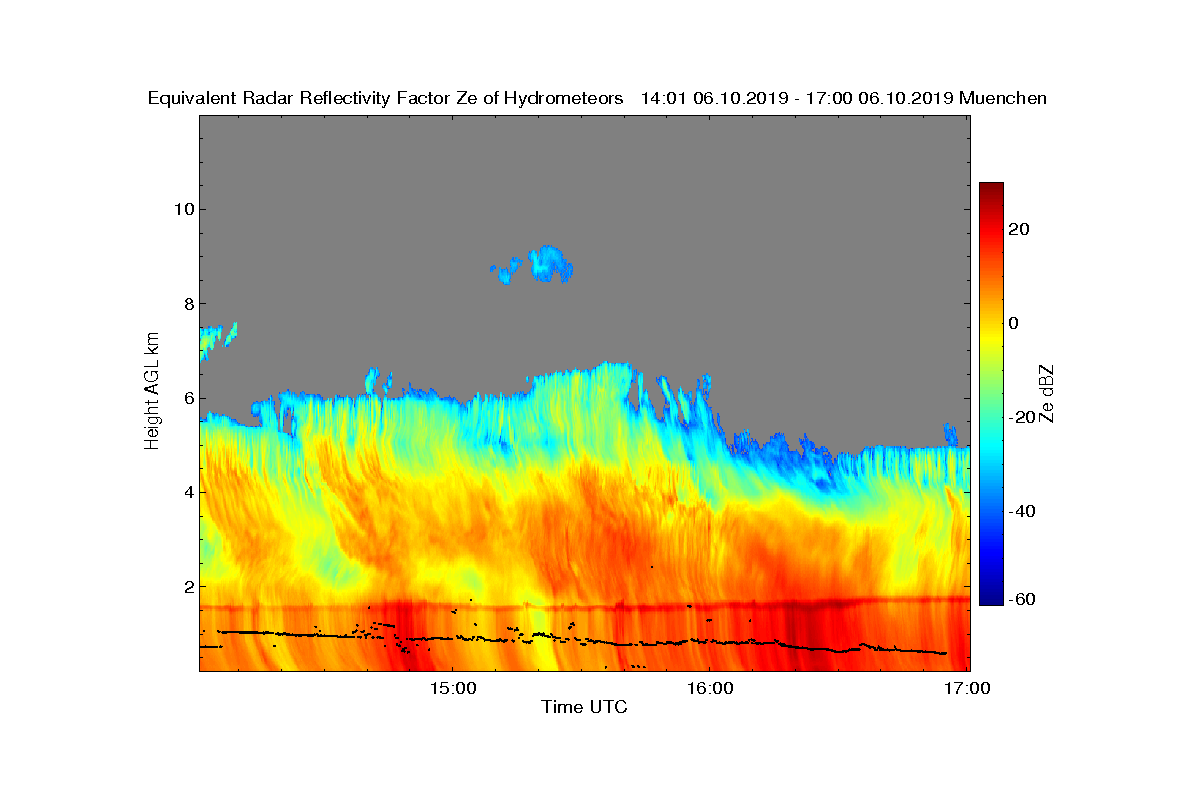
Task: Click the dark blue bottom of colorbar
Action: [991, 597]
